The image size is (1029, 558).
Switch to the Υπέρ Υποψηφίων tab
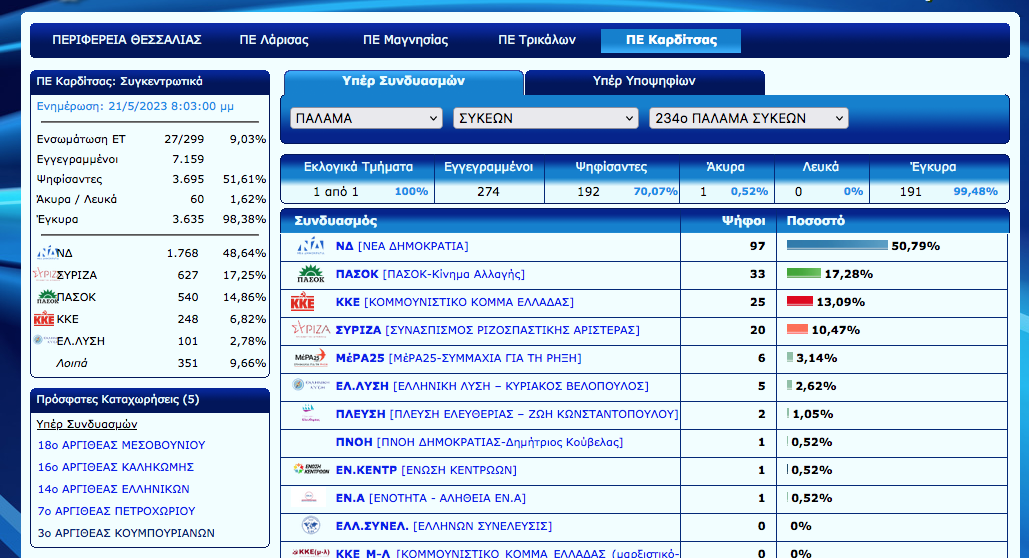click(644, 81)
